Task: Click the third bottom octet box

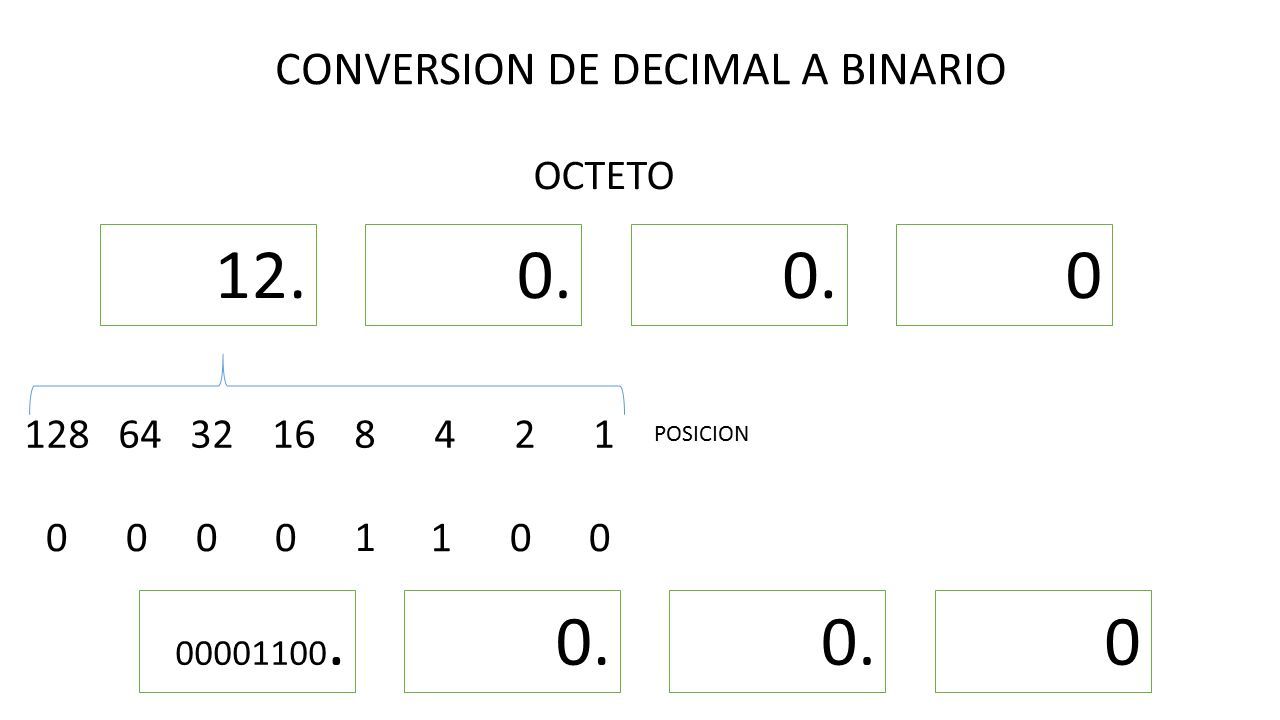Action: 778,642
